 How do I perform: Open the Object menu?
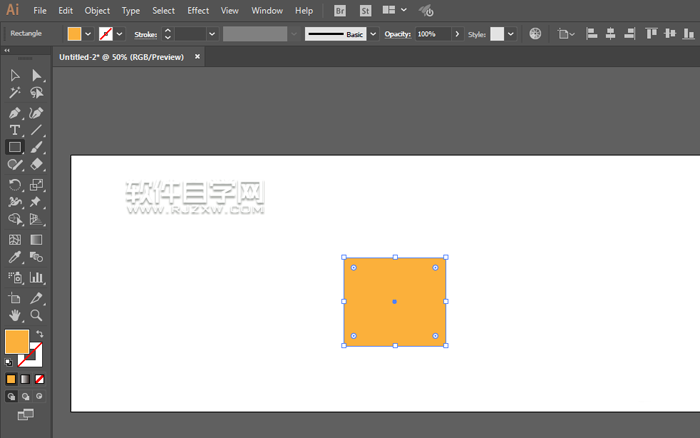(98, 10)
